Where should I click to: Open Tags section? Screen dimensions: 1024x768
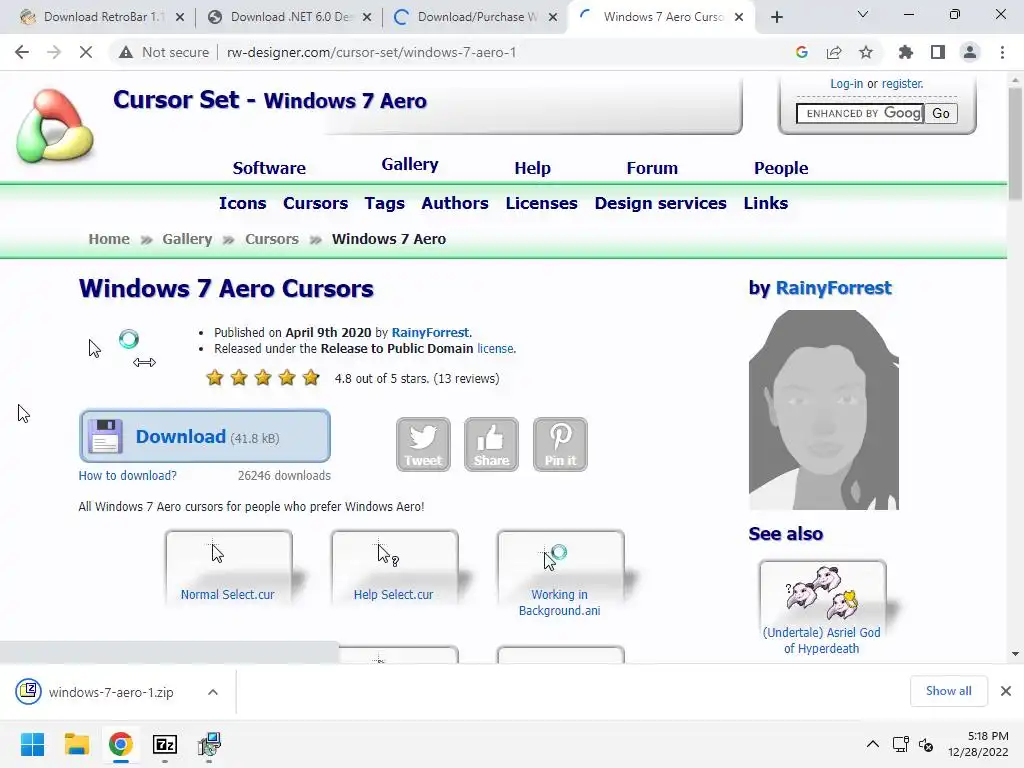(x=385, y=203)
